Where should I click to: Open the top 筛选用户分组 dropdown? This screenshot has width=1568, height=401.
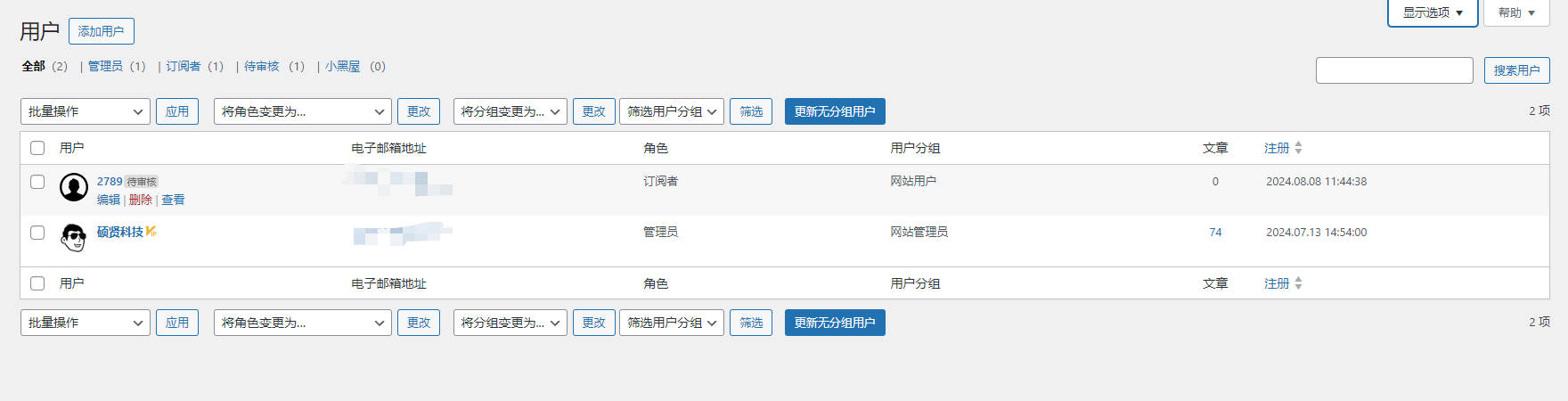point(672,111)
